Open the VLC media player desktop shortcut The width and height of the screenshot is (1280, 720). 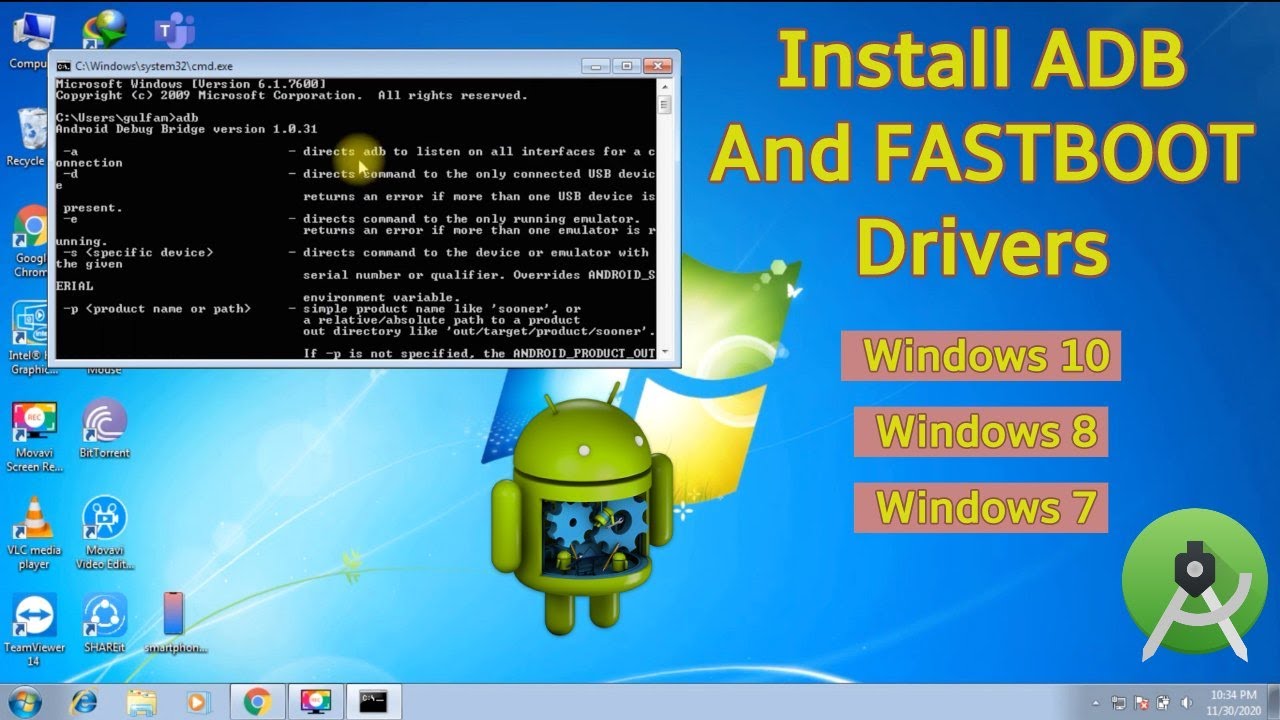(x=33, y=520)
